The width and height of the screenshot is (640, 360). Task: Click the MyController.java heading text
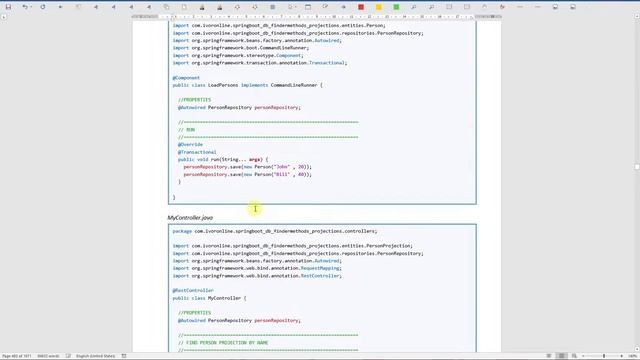click(x=190, y=218)
